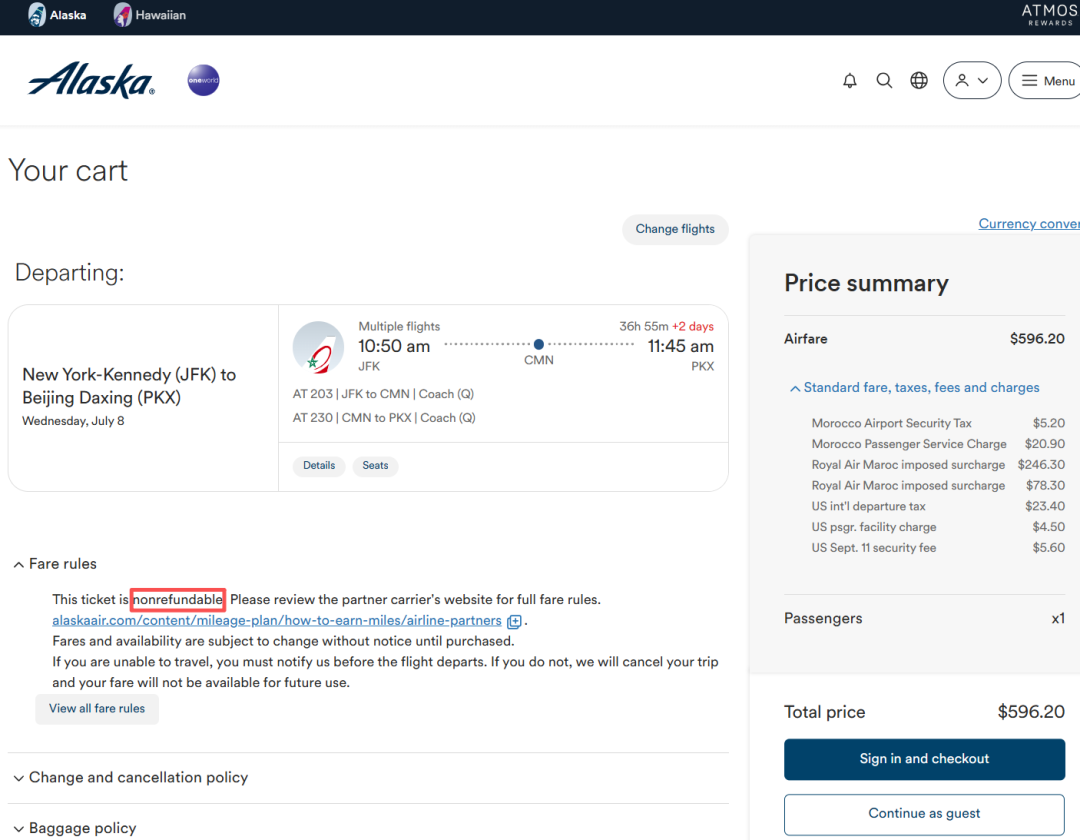Click copy icon beside airline-partners link
The image size is (1080, 840).
pyautogui.click(x=514, y=621)
